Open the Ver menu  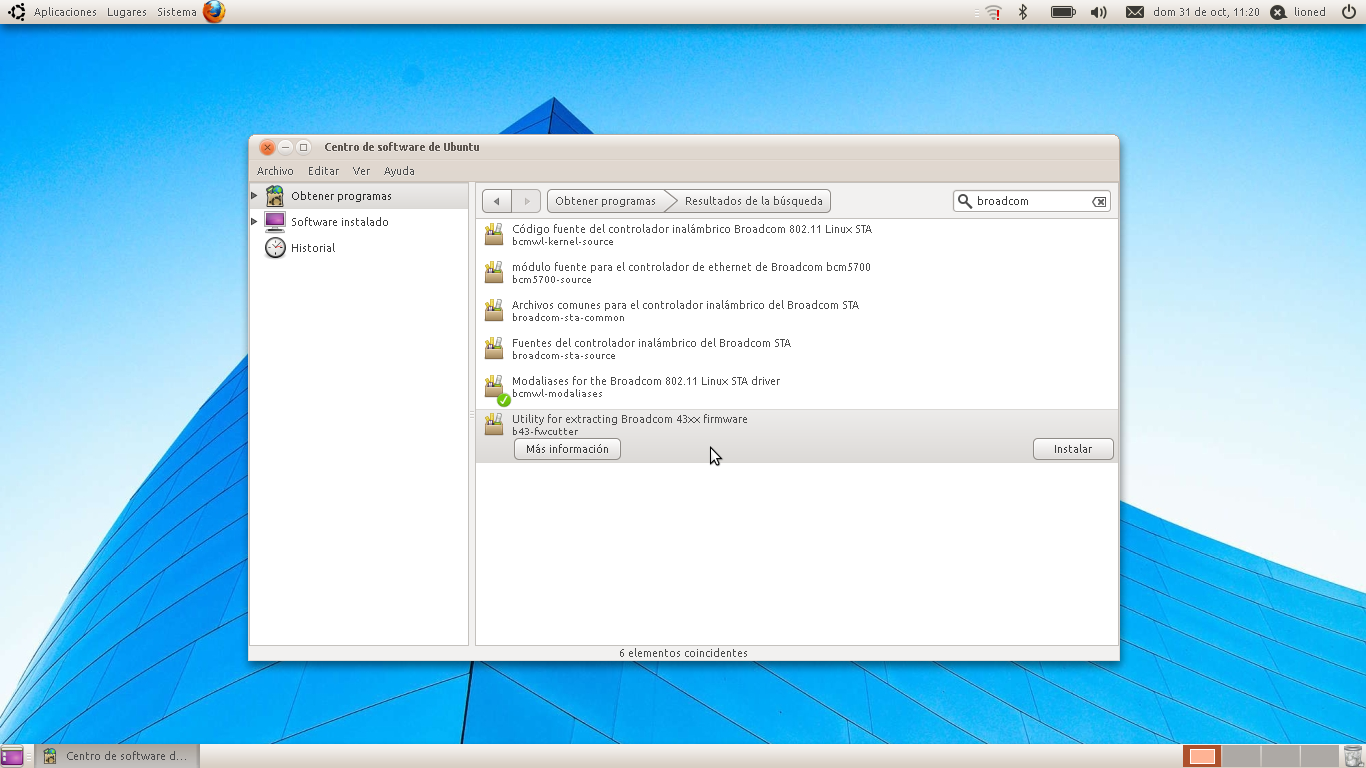point(361,171)
